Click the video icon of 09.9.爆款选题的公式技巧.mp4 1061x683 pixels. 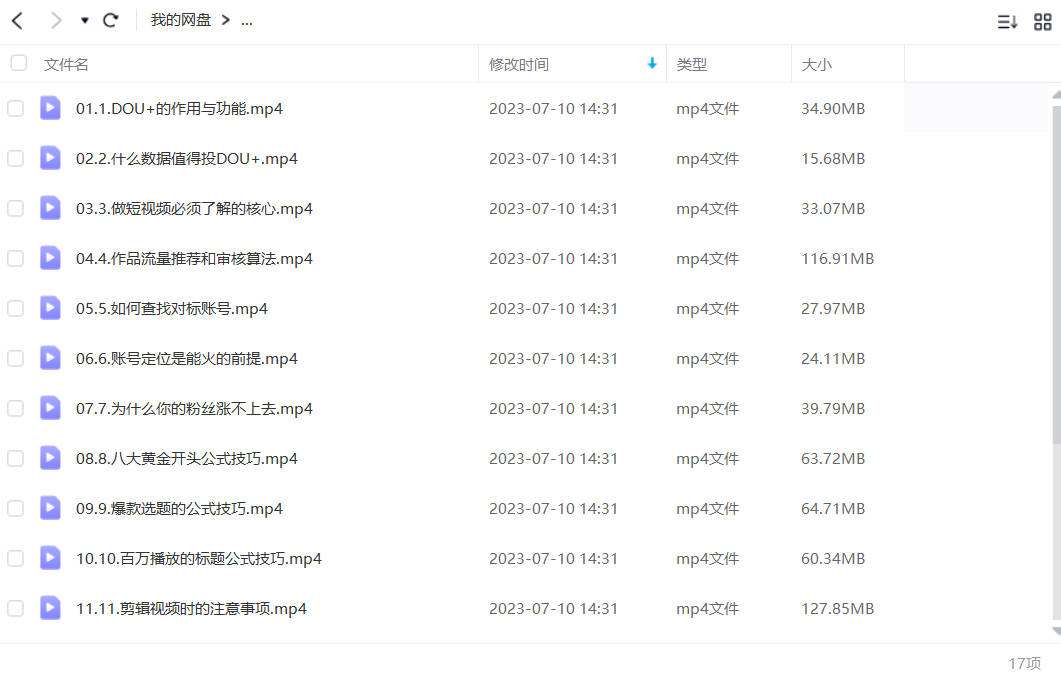click(x=50, y=508)
